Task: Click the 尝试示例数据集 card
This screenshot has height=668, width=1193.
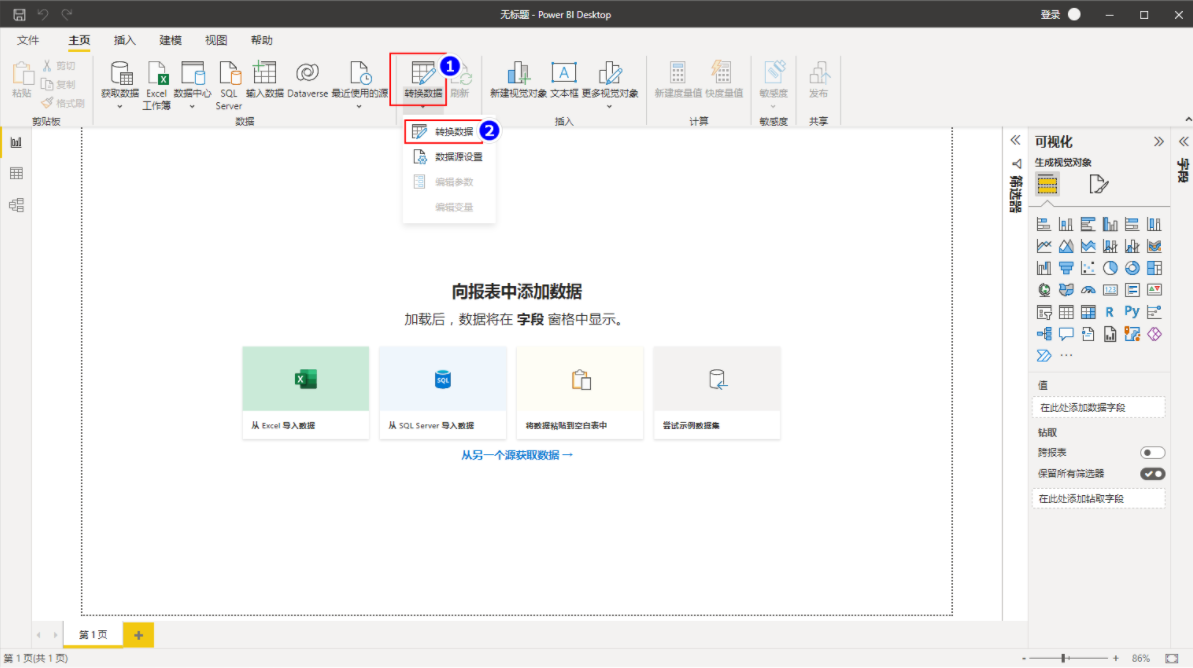Action: [x=717, y=393]
